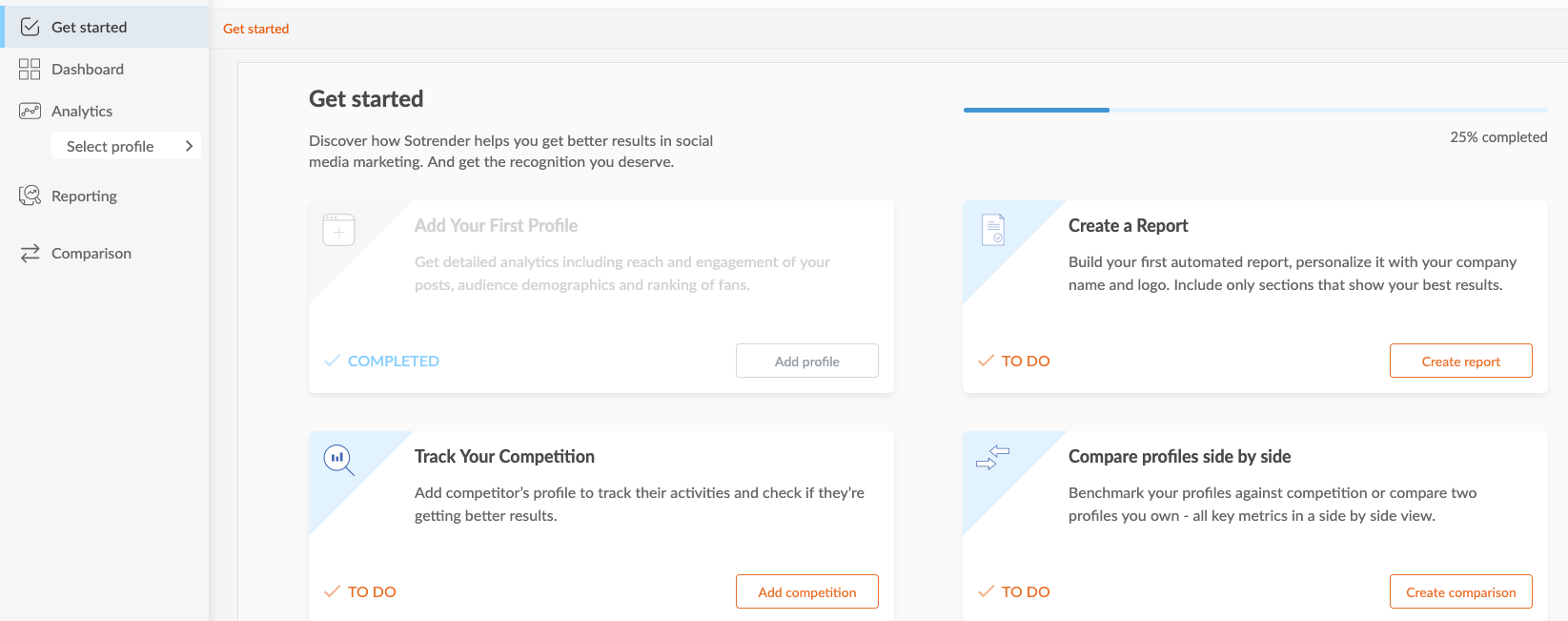Click the Reporting icon in sidebar
1568x621 pixels.
point(30,196)
